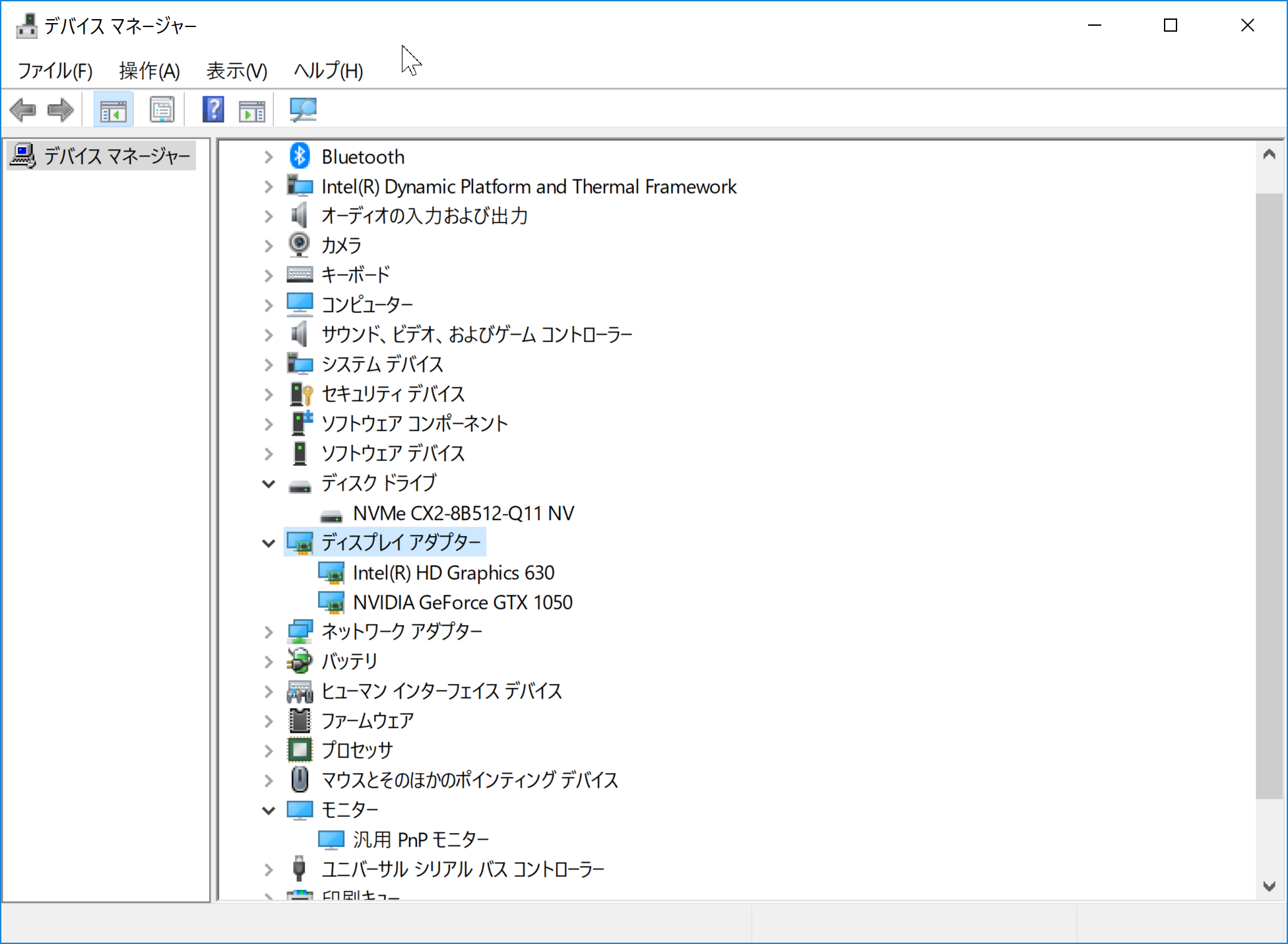Click Scan for hardware changes icon

pos(303,110)
